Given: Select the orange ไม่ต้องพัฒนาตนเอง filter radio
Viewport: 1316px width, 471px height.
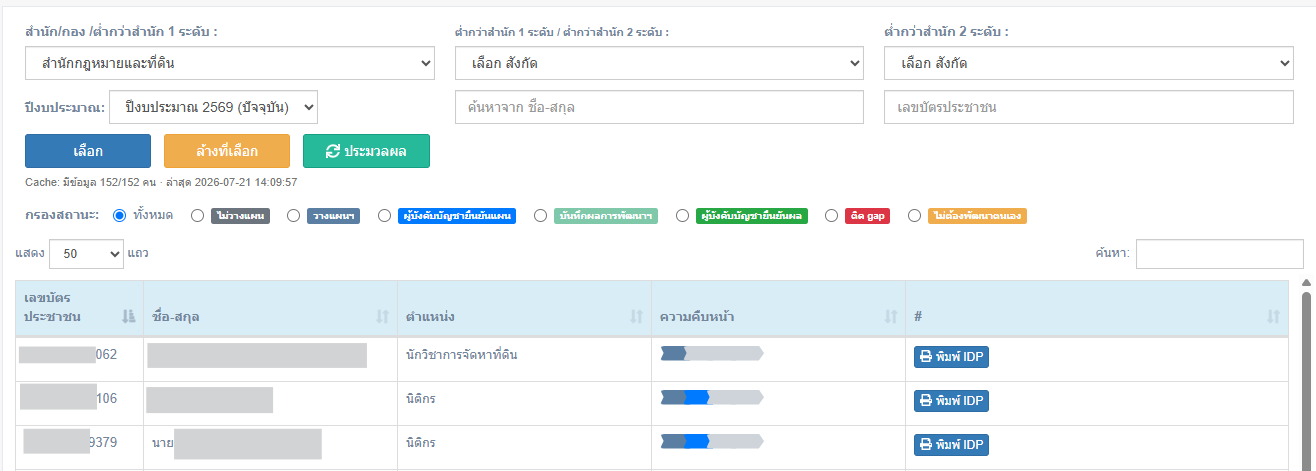Looking at the screenshot, I should 914,215.
